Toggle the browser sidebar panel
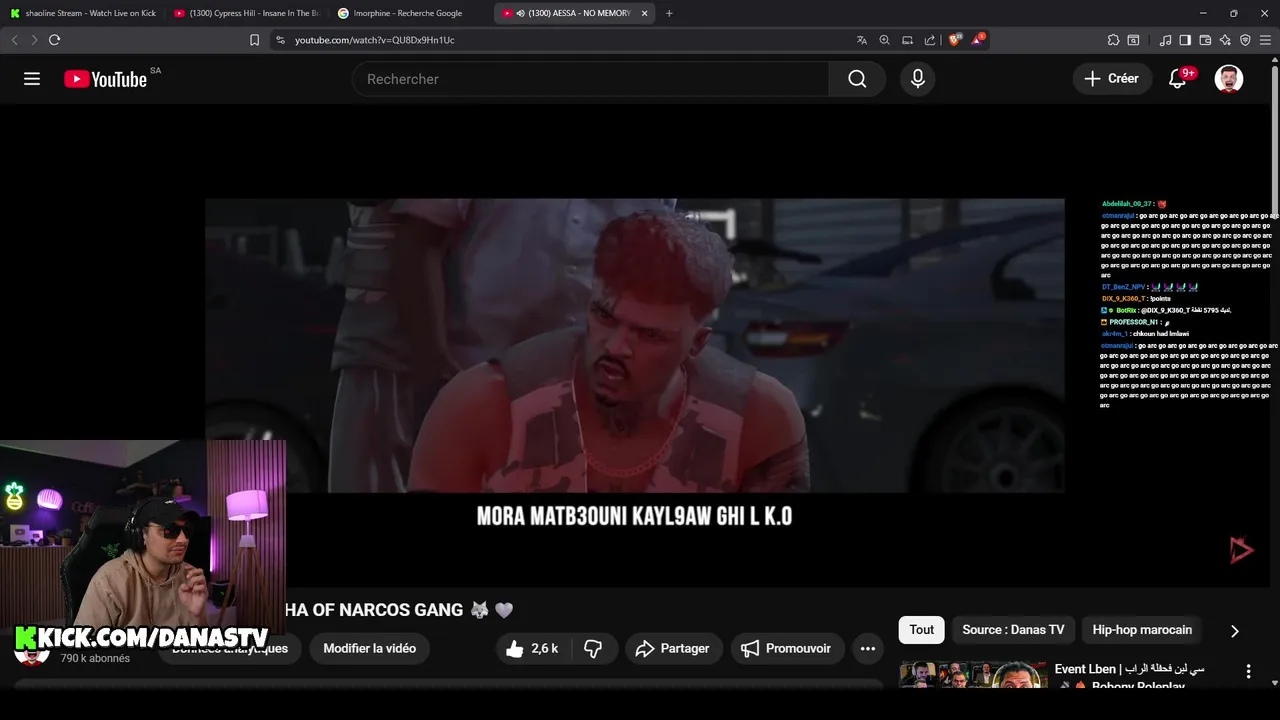The height and width of the screenshot is (720, 1280). [1185, 40]
